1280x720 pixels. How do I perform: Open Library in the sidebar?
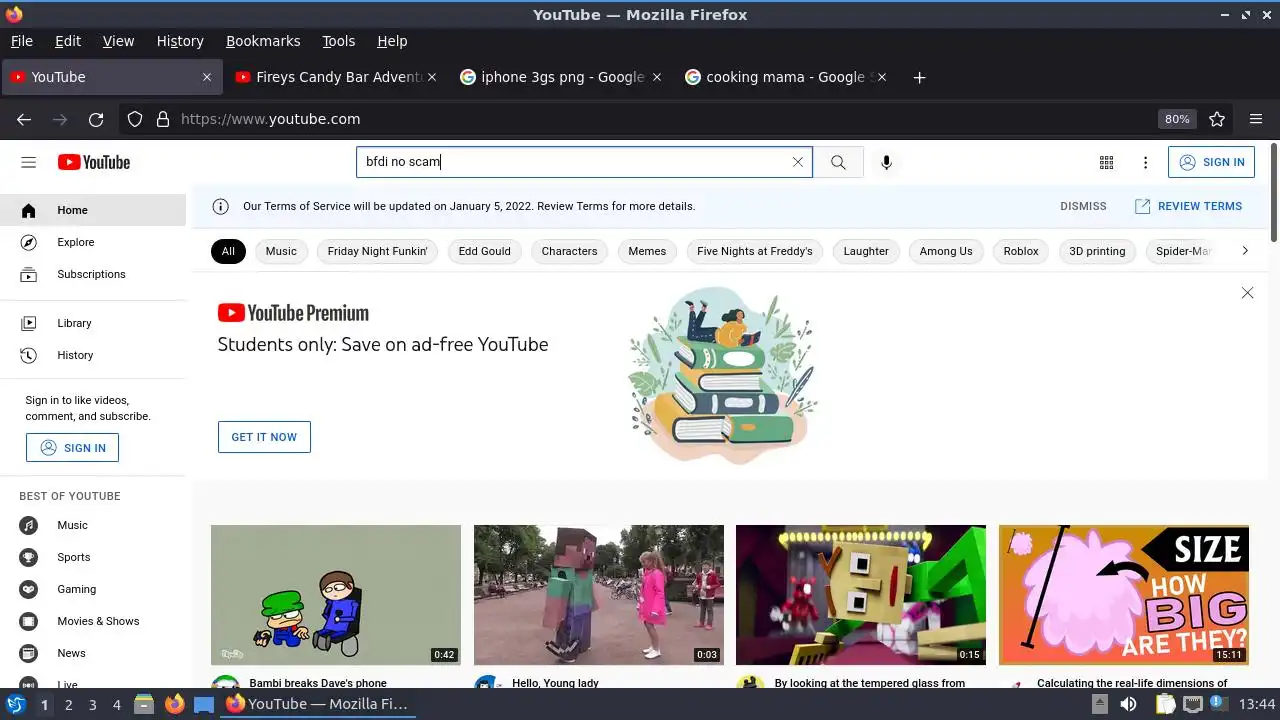(x=93, y=323)
